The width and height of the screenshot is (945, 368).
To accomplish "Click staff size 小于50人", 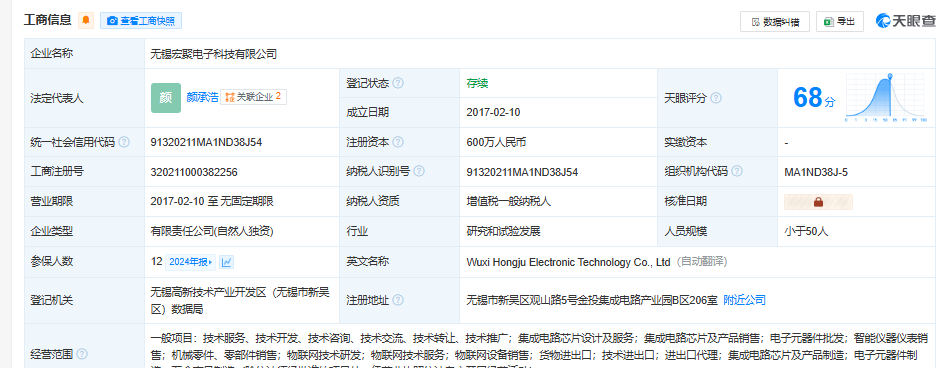I will click(806, 231).
